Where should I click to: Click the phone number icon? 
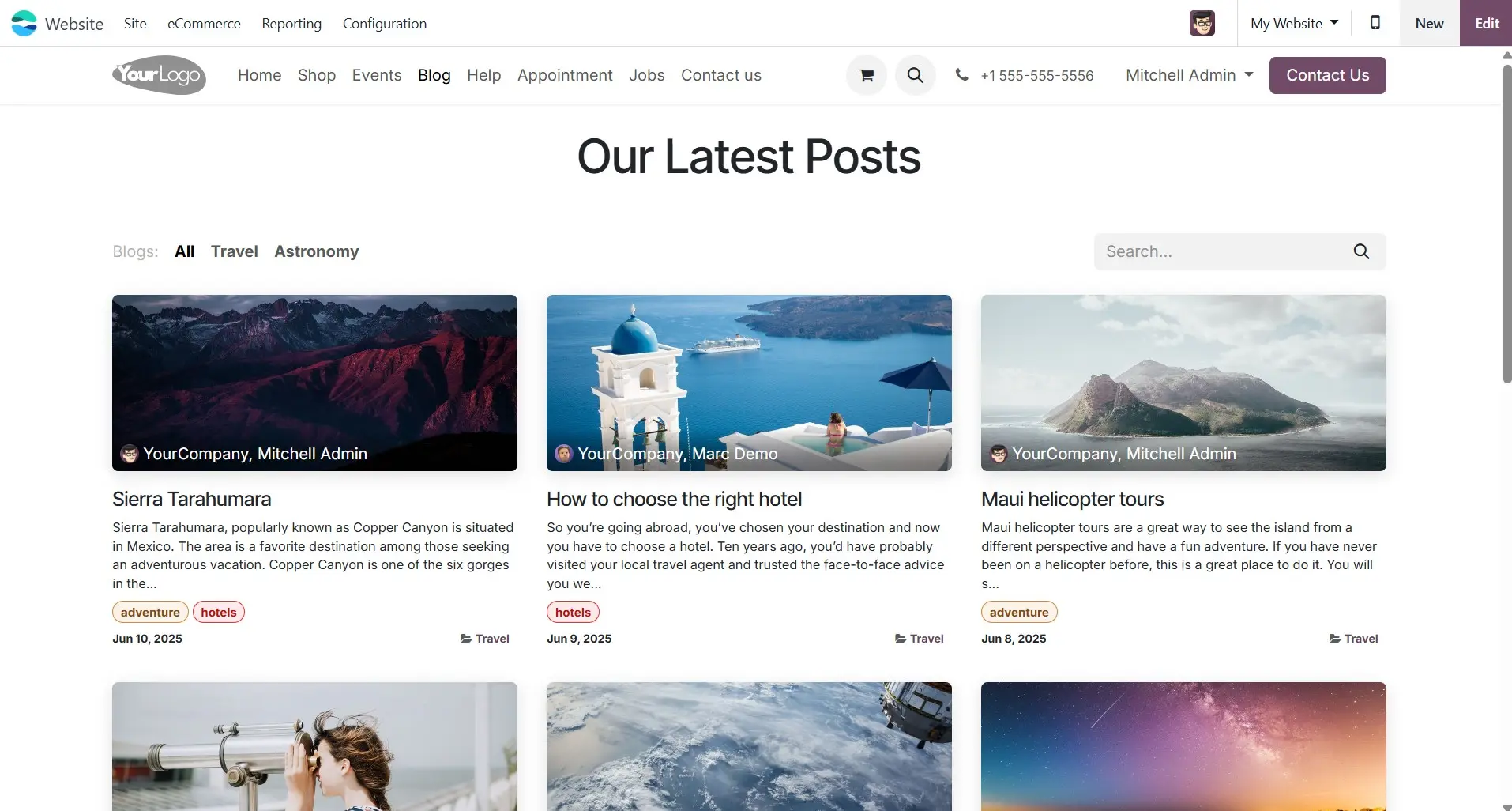(961, 75)
